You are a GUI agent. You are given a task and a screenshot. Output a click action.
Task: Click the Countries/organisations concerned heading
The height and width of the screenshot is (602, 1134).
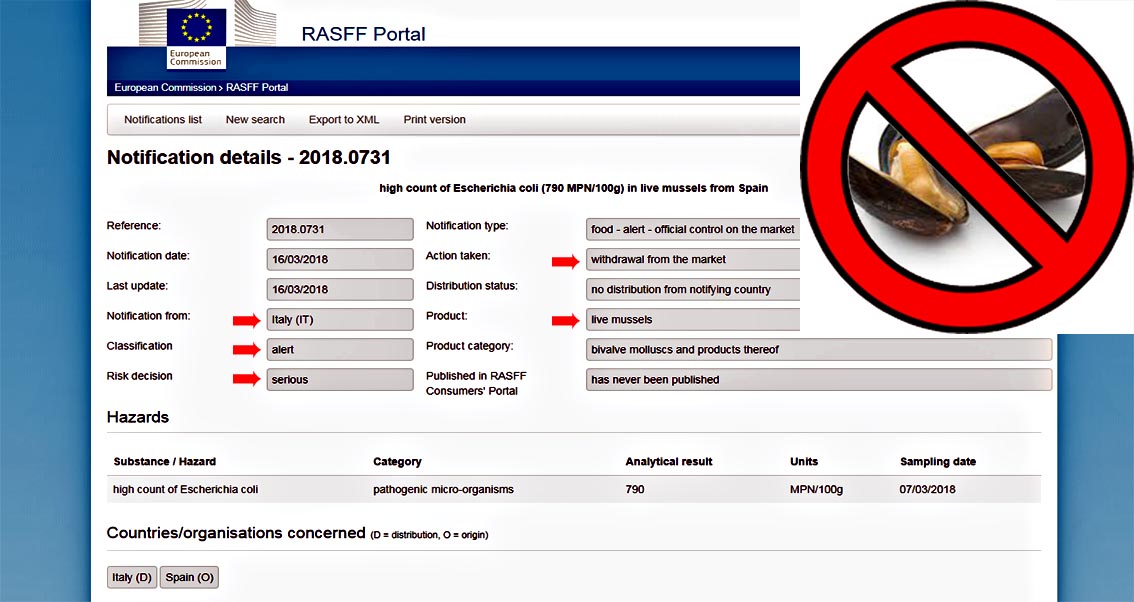point(236,533)
